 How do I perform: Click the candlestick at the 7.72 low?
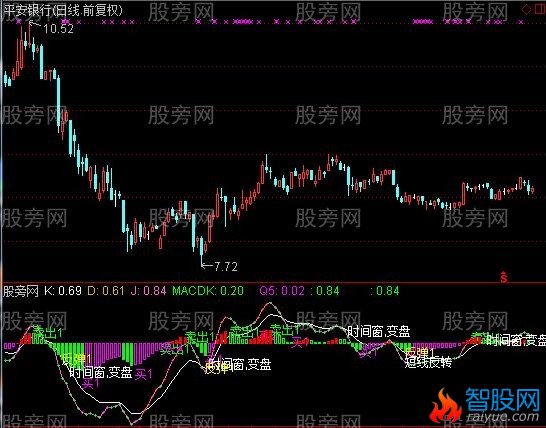click(x=202, y=251)
